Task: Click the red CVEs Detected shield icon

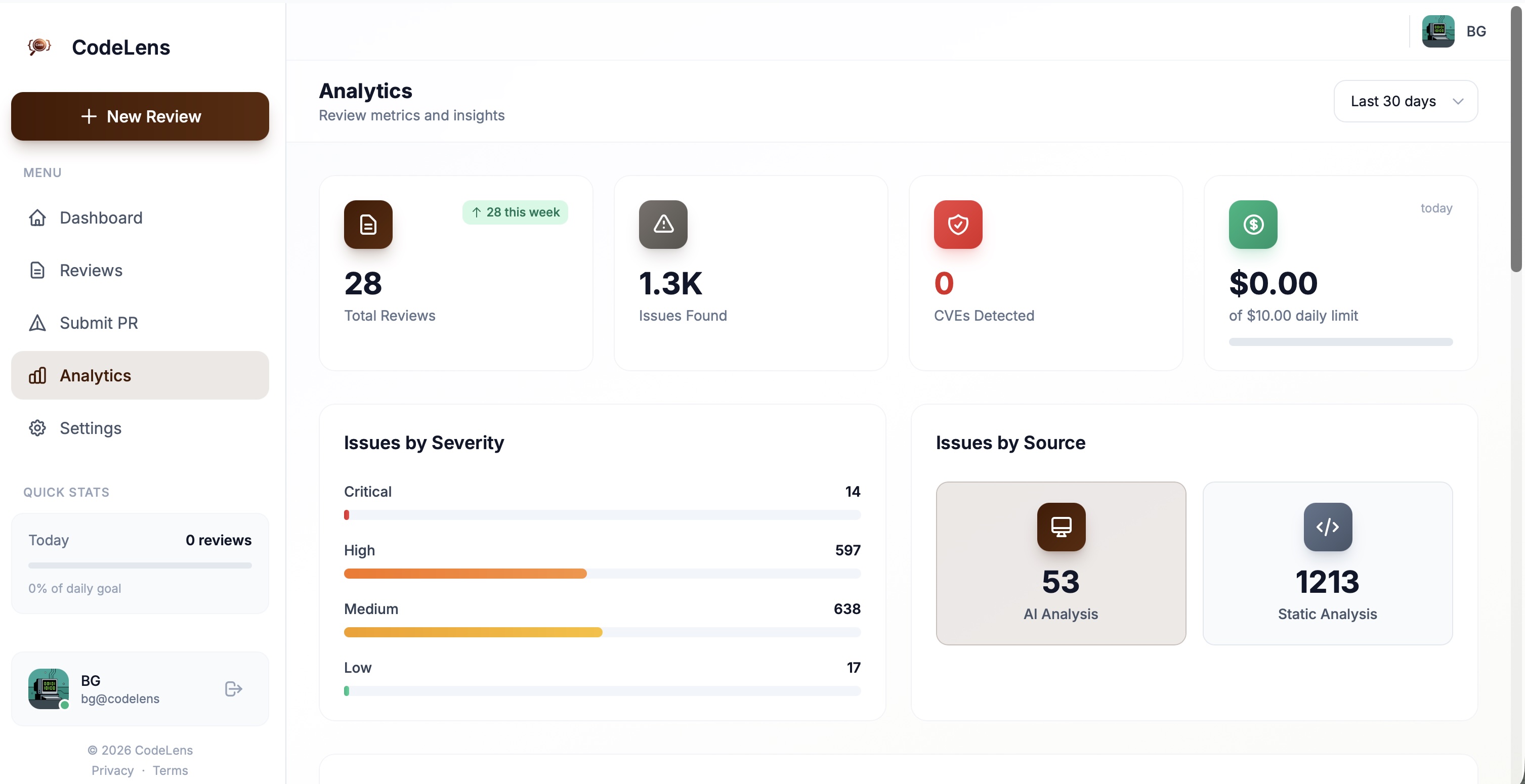Action: coord(957,224)
